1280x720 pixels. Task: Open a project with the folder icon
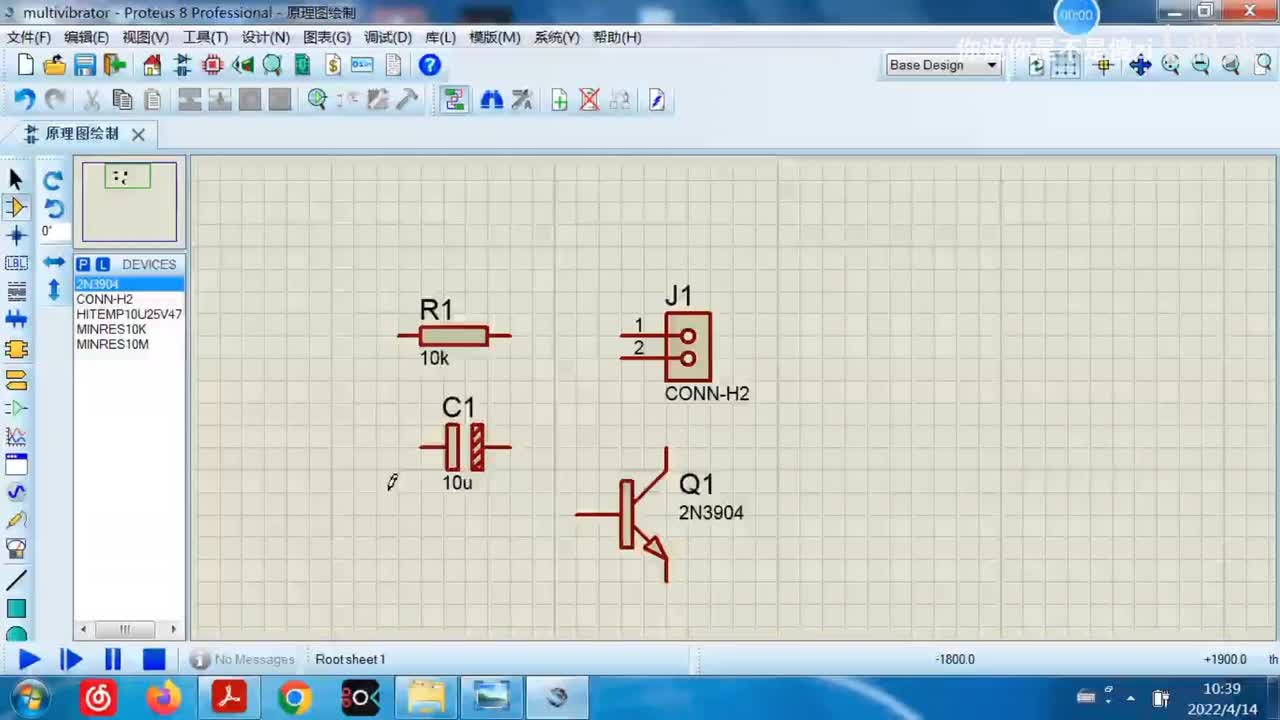[55, 65]
